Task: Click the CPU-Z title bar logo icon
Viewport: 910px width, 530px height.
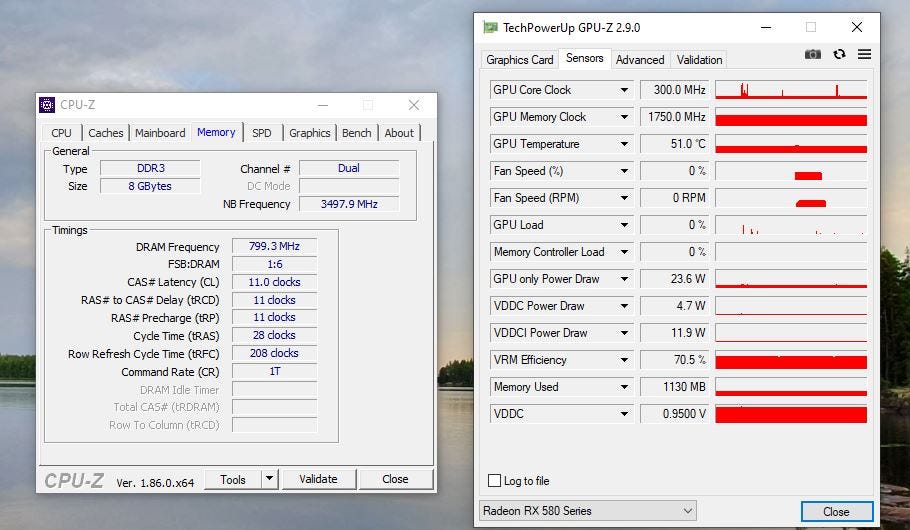Action: [x=47, y=105]
